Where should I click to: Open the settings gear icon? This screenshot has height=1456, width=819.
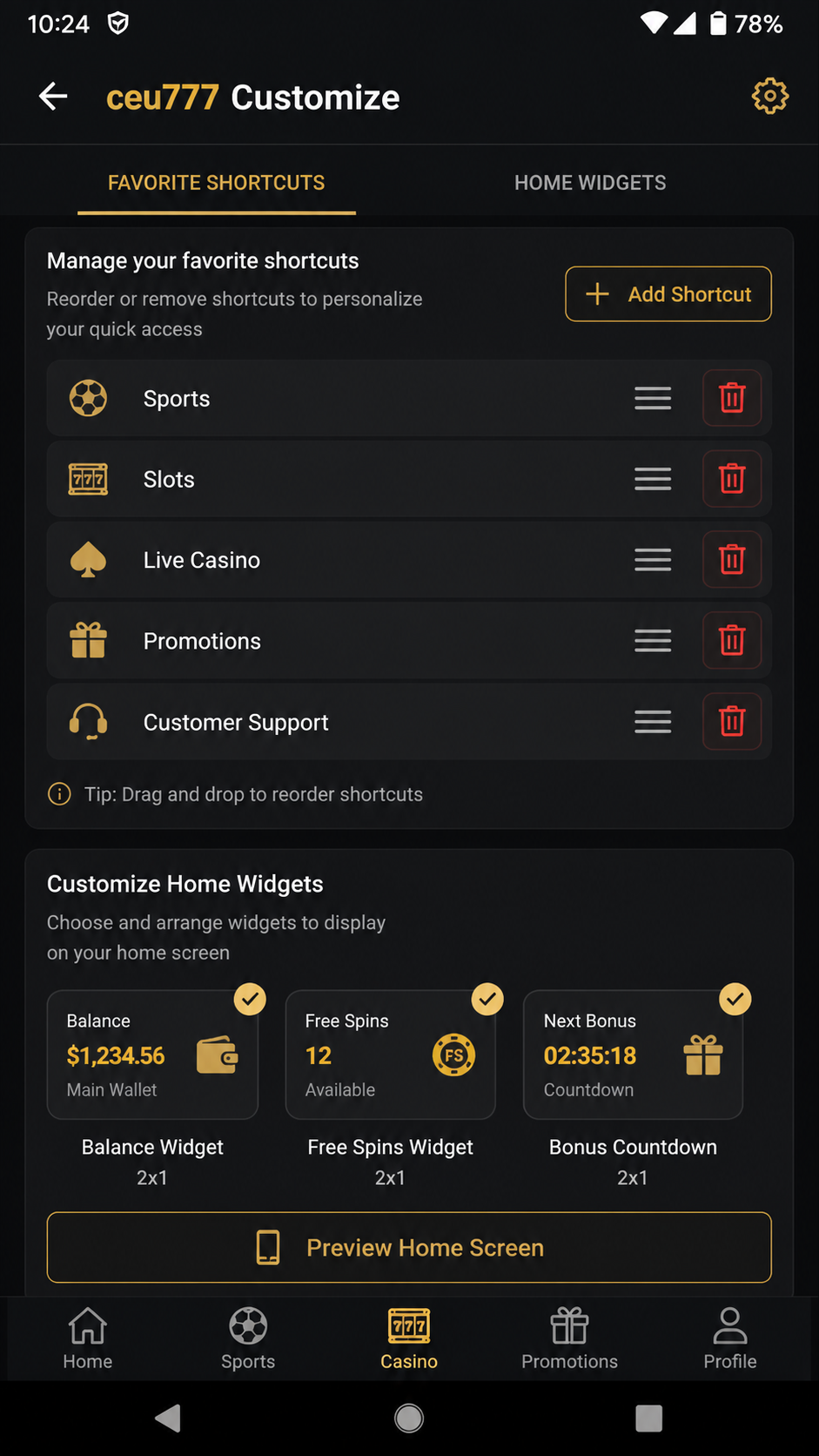[769, 96]
